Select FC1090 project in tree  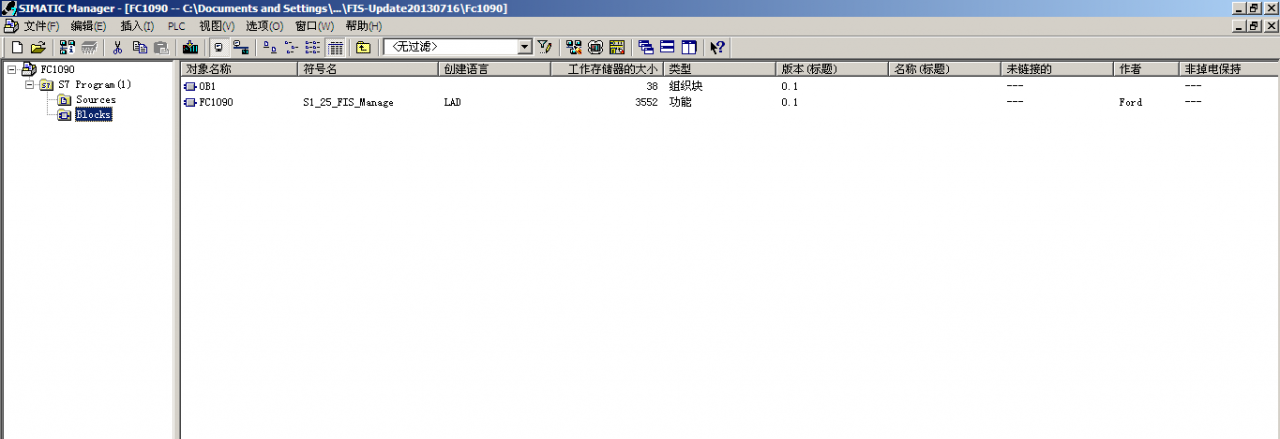[57, 69]
